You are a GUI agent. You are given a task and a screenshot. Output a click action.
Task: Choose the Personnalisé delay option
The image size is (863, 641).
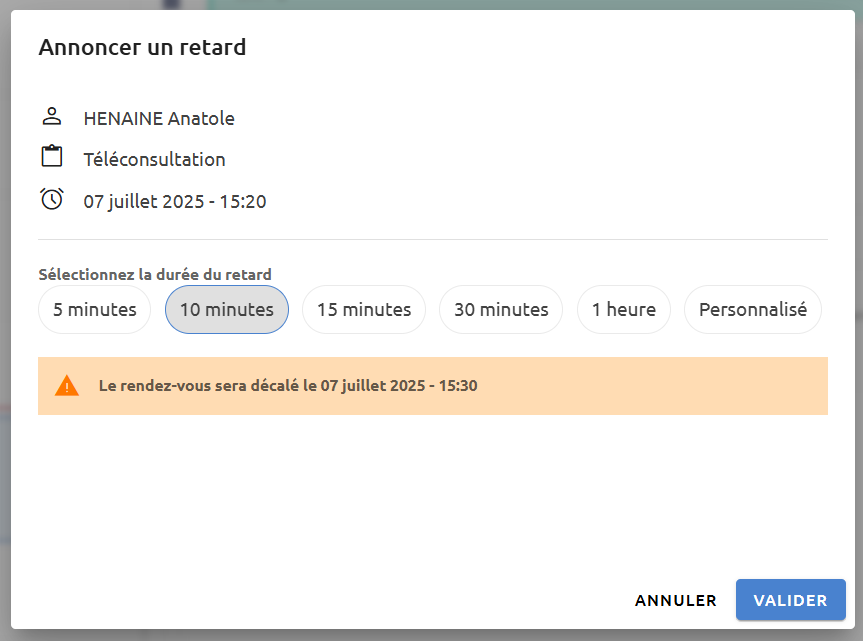[x=753, y=309]
